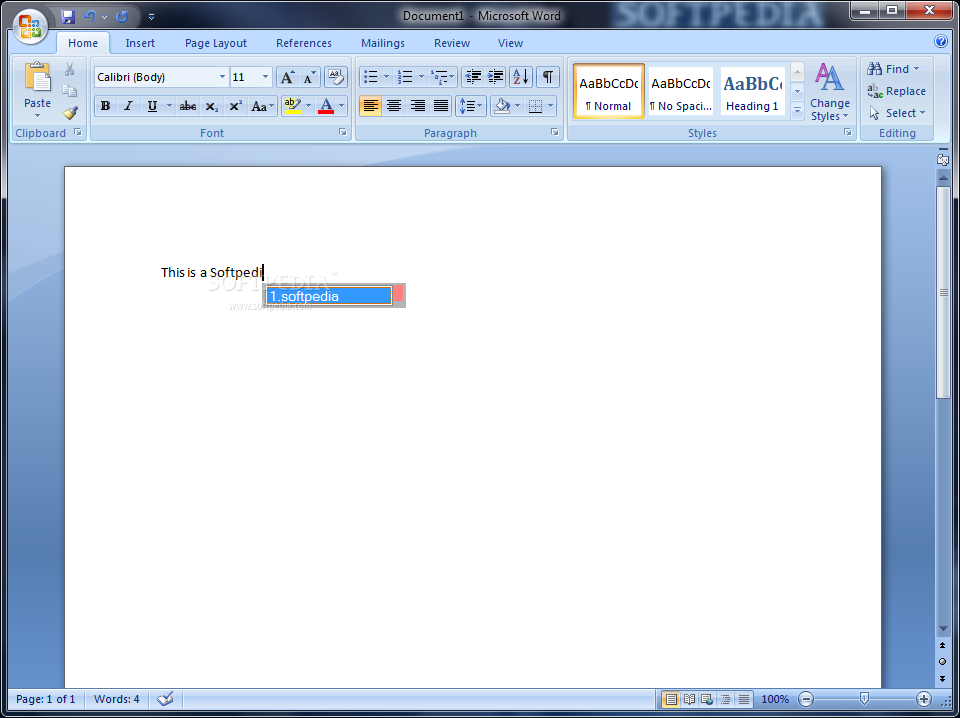Screen dimensions: 960x718
Task: Expand highlight color dropdown arrow
Action: (308, 107)
